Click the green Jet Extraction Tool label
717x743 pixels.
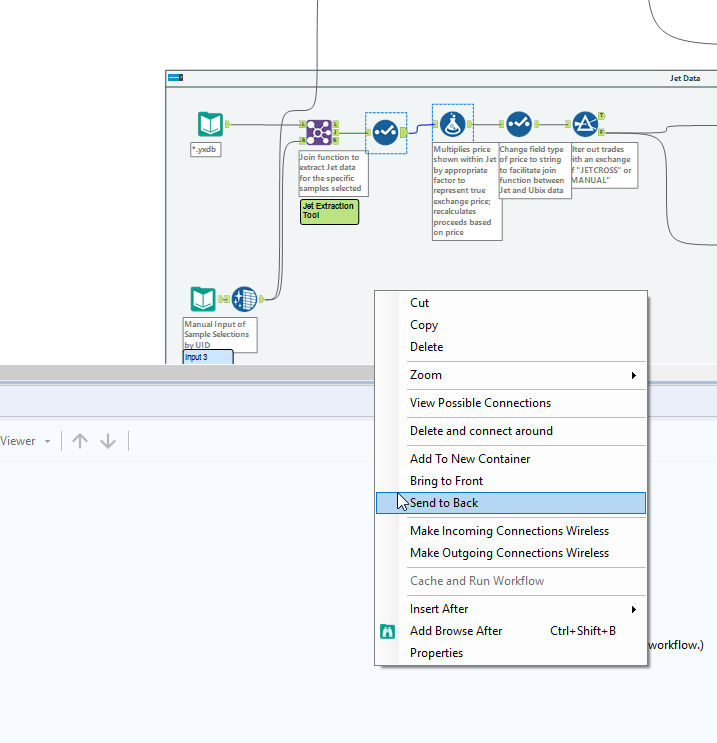(329, 211)
